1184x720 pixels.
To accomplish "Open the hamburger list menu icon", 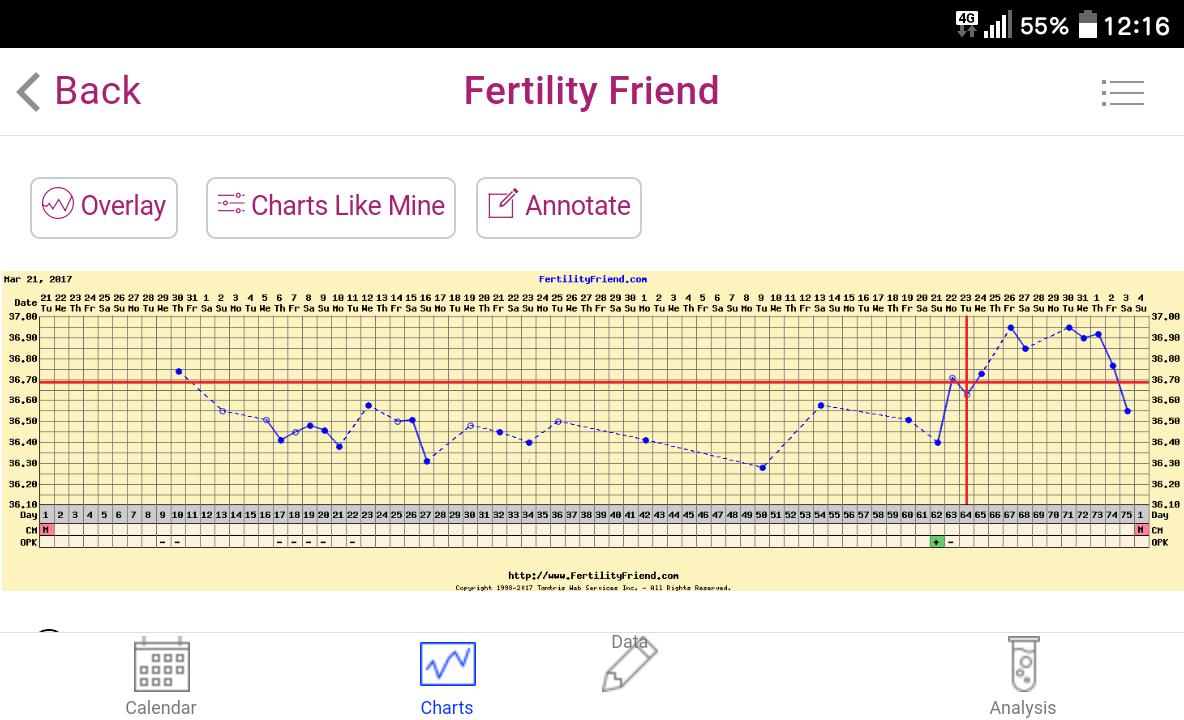I will (x=1122, y=93).
